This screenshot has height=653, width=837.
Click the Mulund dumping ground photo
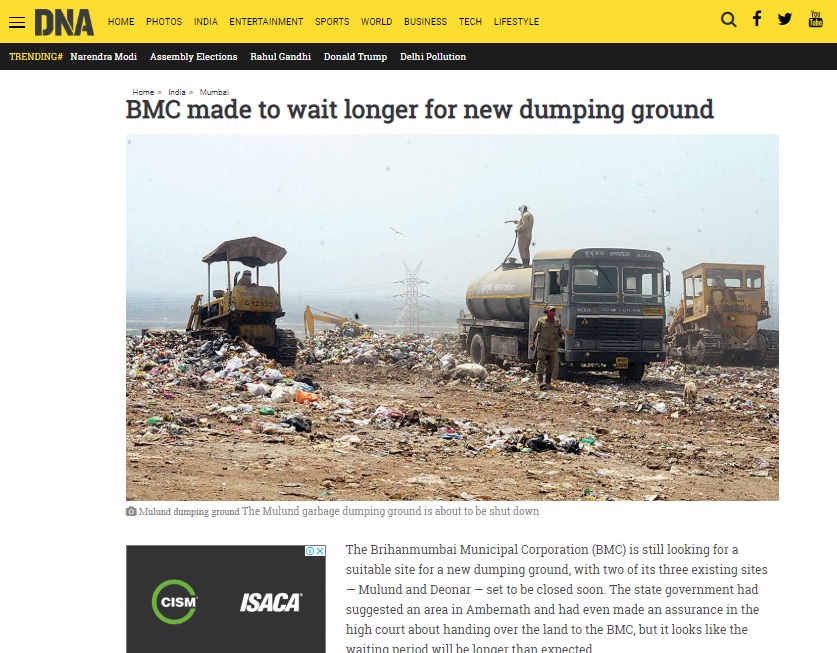click(452, 317)
